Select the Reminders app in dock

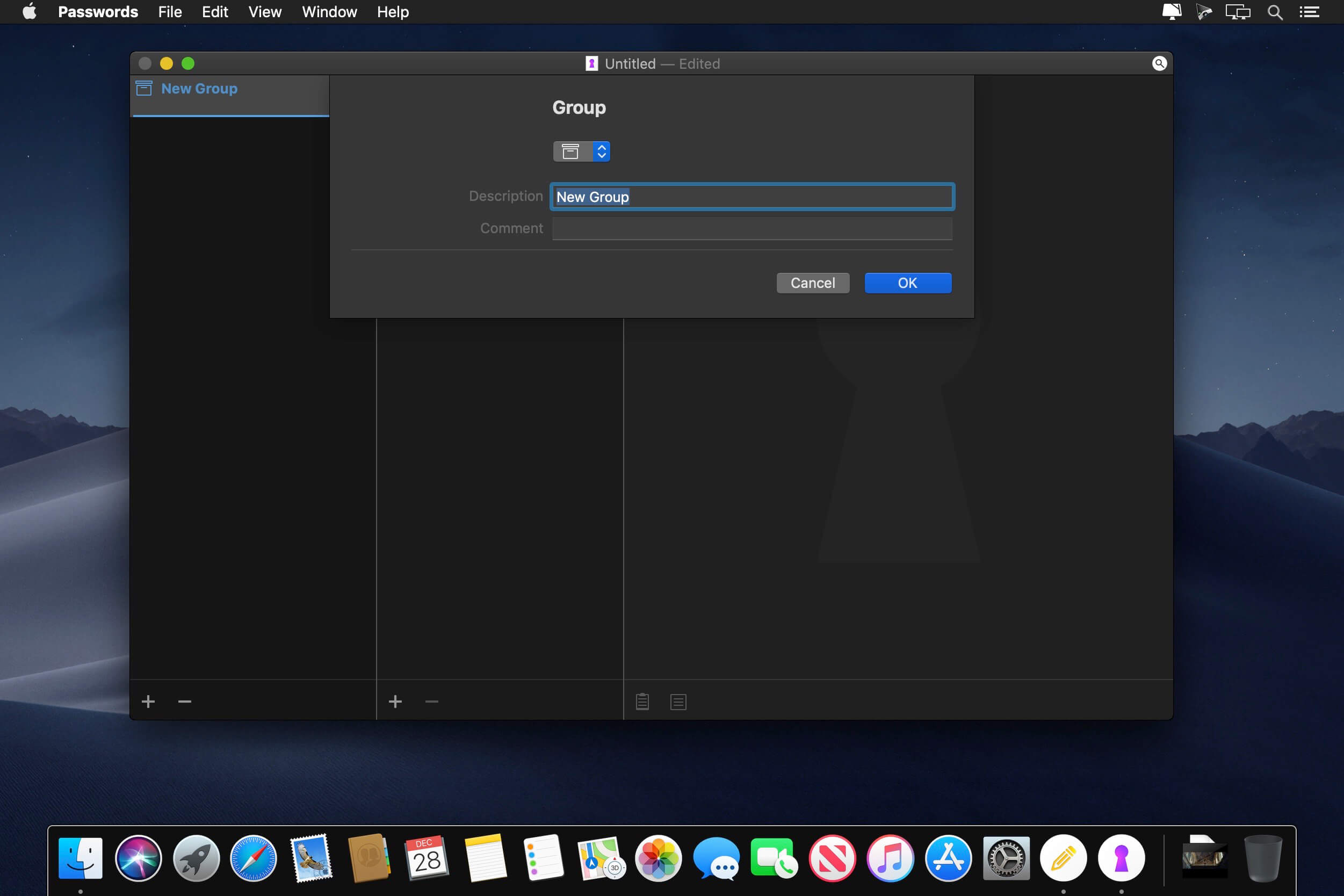click(540, 857)
